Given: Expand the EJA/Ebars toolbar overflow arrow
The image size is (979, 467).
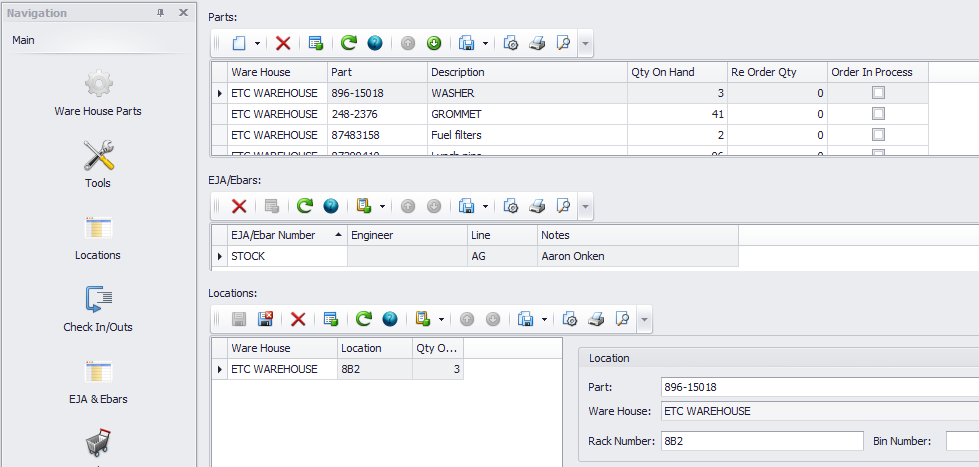Looking at the screenshot, I should 585,207.
